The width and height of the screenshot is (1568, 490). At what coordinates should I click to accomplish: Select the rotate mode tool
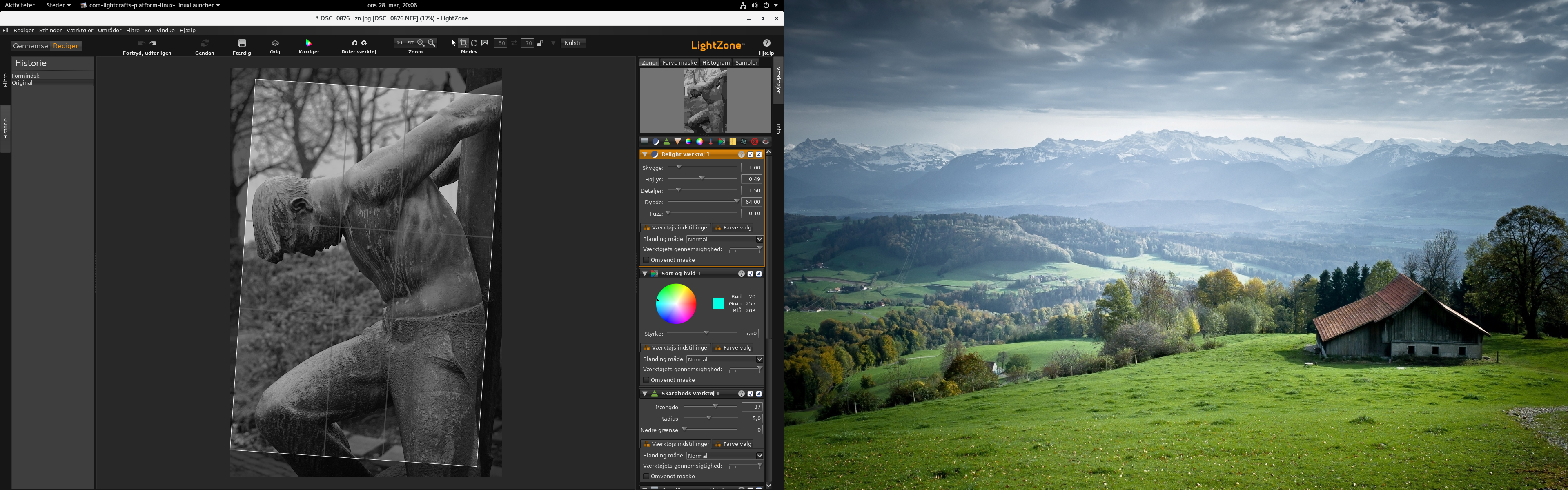[x=474, y=42]
